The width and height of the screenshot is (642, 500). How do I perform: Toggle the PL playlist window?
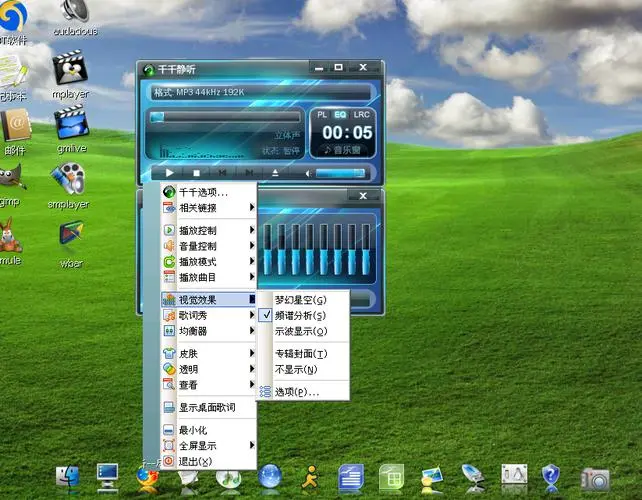coord(323,115)
